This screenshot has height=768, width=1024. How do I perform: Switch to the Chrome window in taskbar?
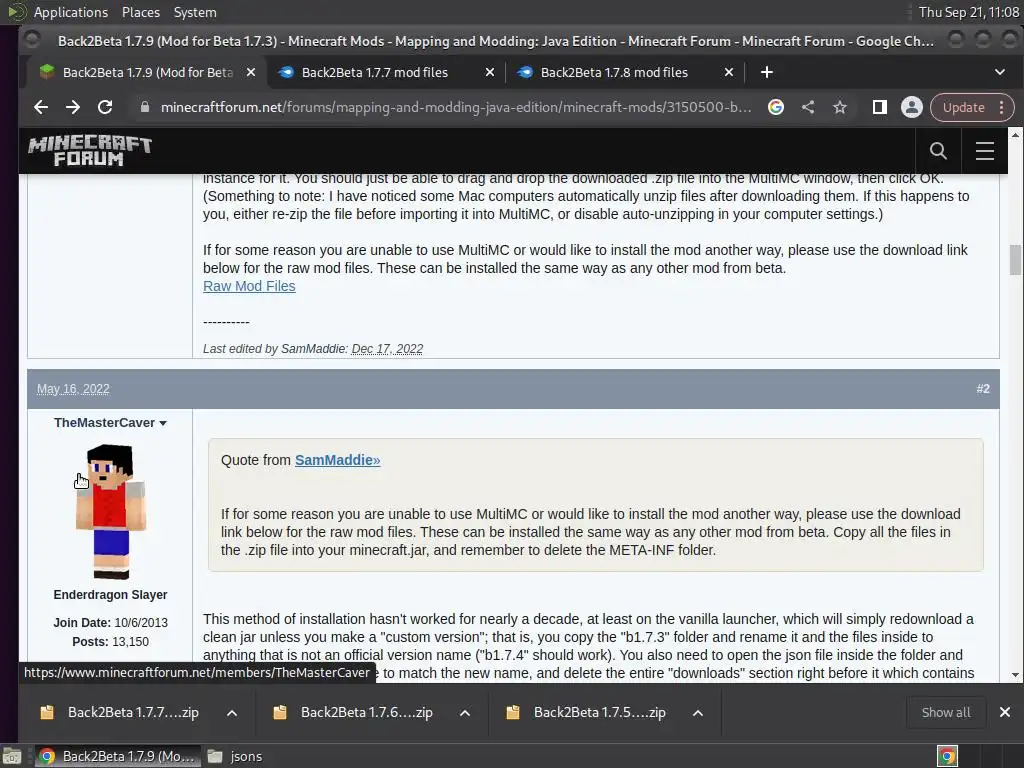118,756
